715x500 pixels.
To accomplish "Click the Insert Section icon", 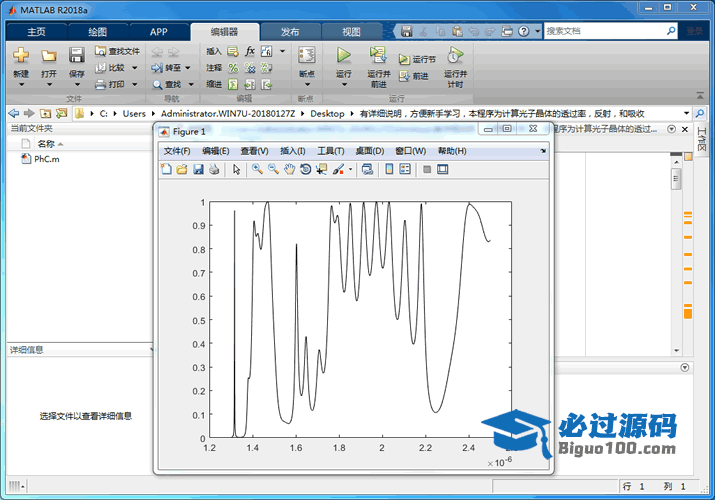I will pos(233,51).
